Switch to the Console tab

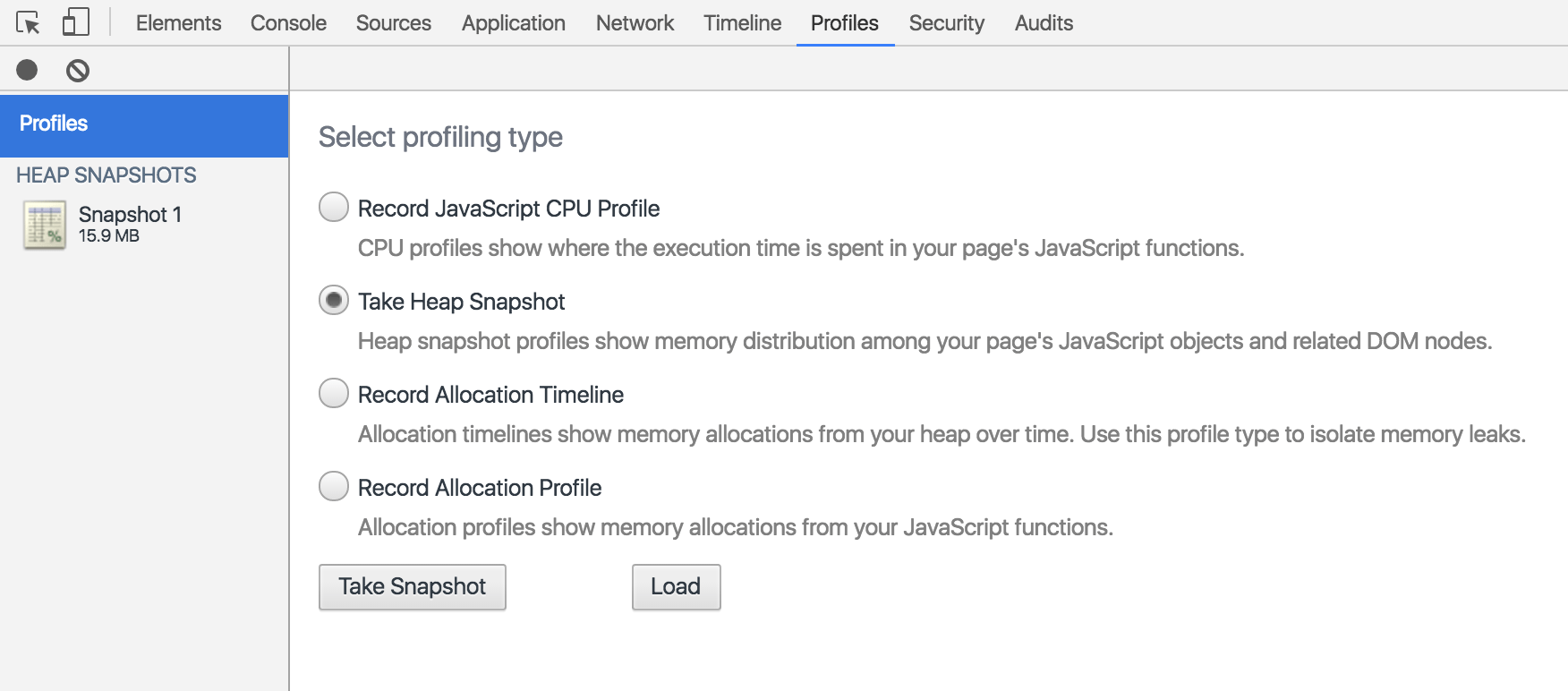288,23
